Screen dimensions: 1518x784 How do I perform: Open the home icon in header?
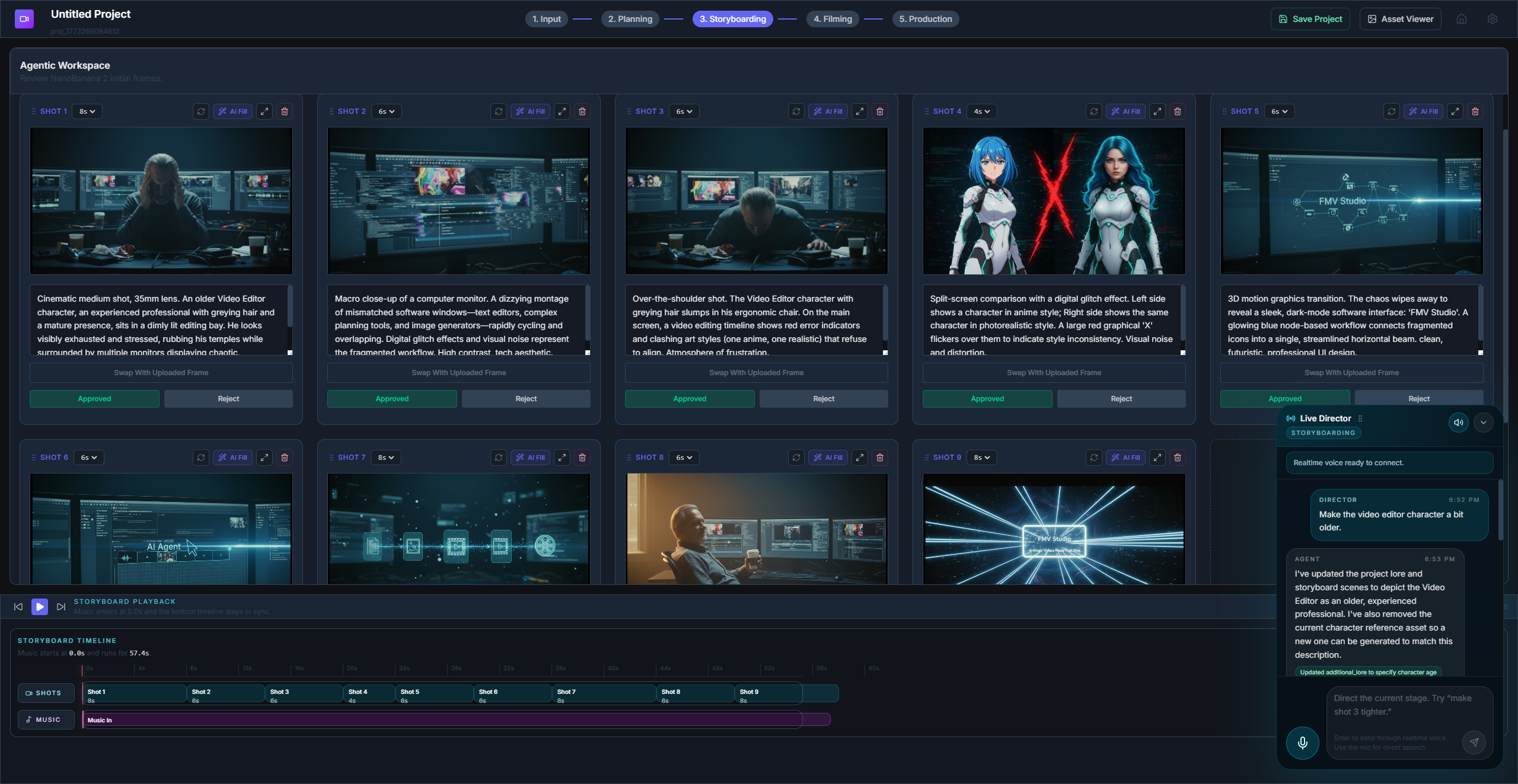pos(1462,19)
